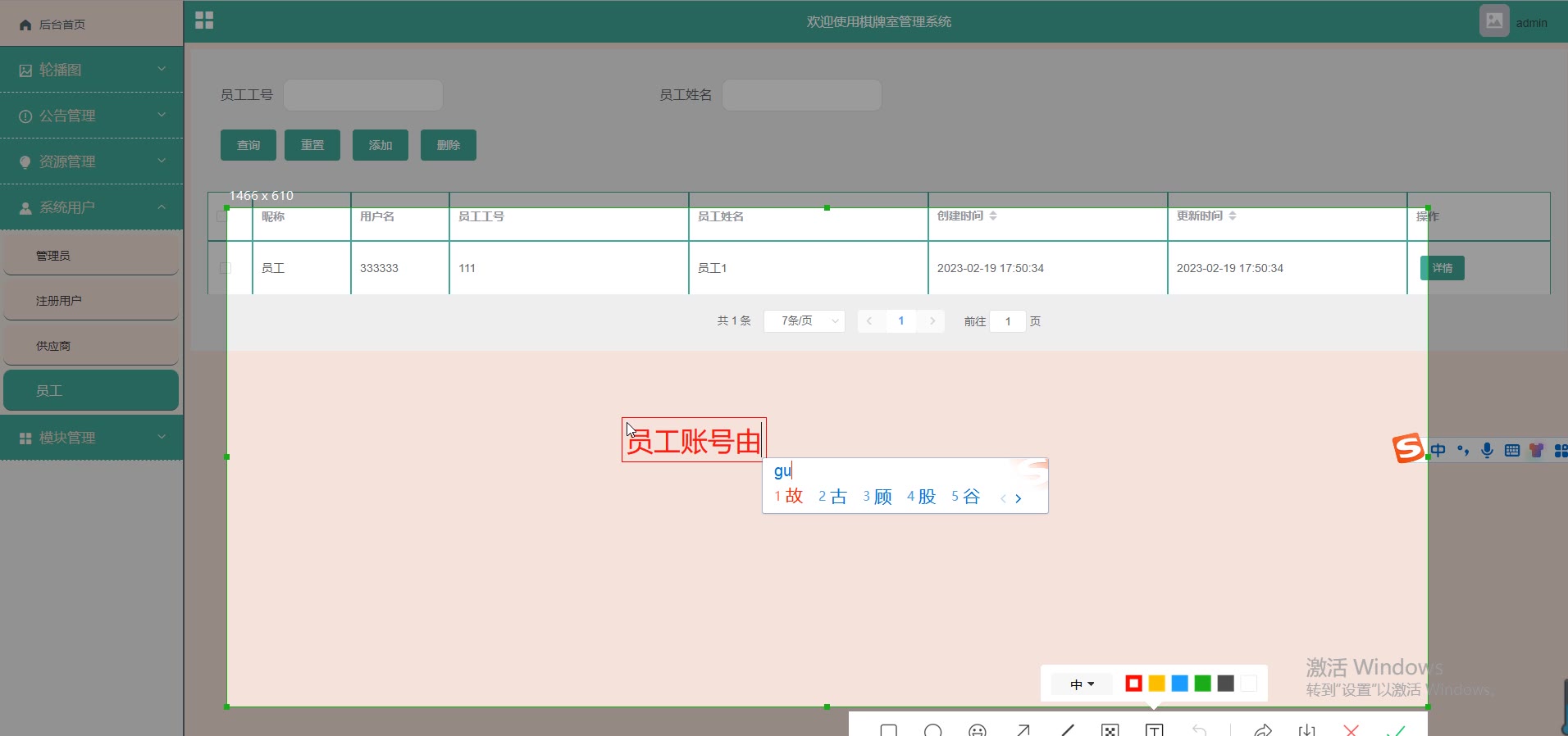Select the arrow annotation tool
Image resolution: width=1568 pixels, height=736 pixels.
point(1023,729)
